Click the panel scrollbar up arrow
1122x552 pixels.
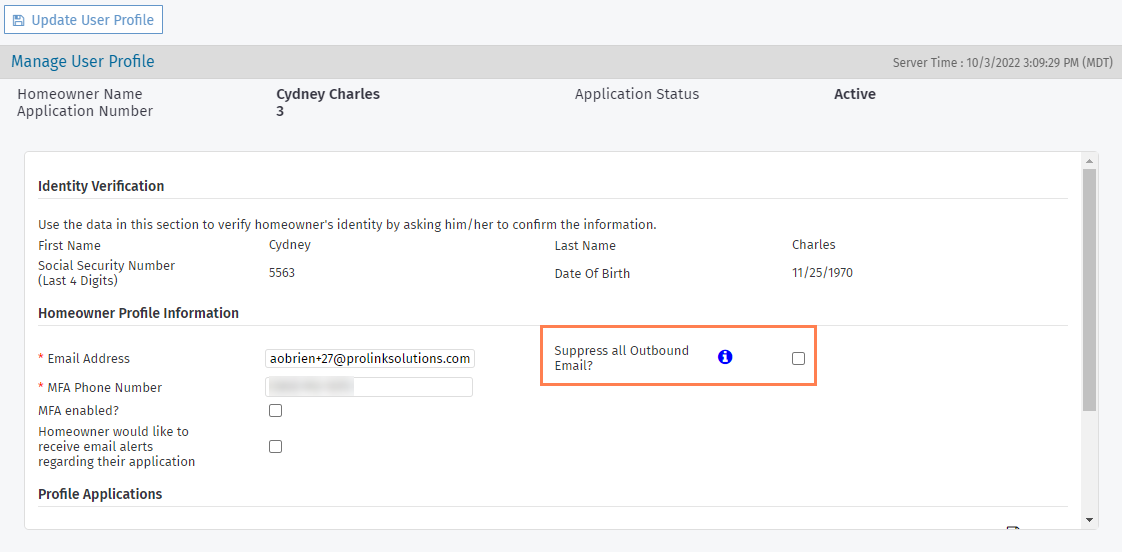[x=1089, y=160]
